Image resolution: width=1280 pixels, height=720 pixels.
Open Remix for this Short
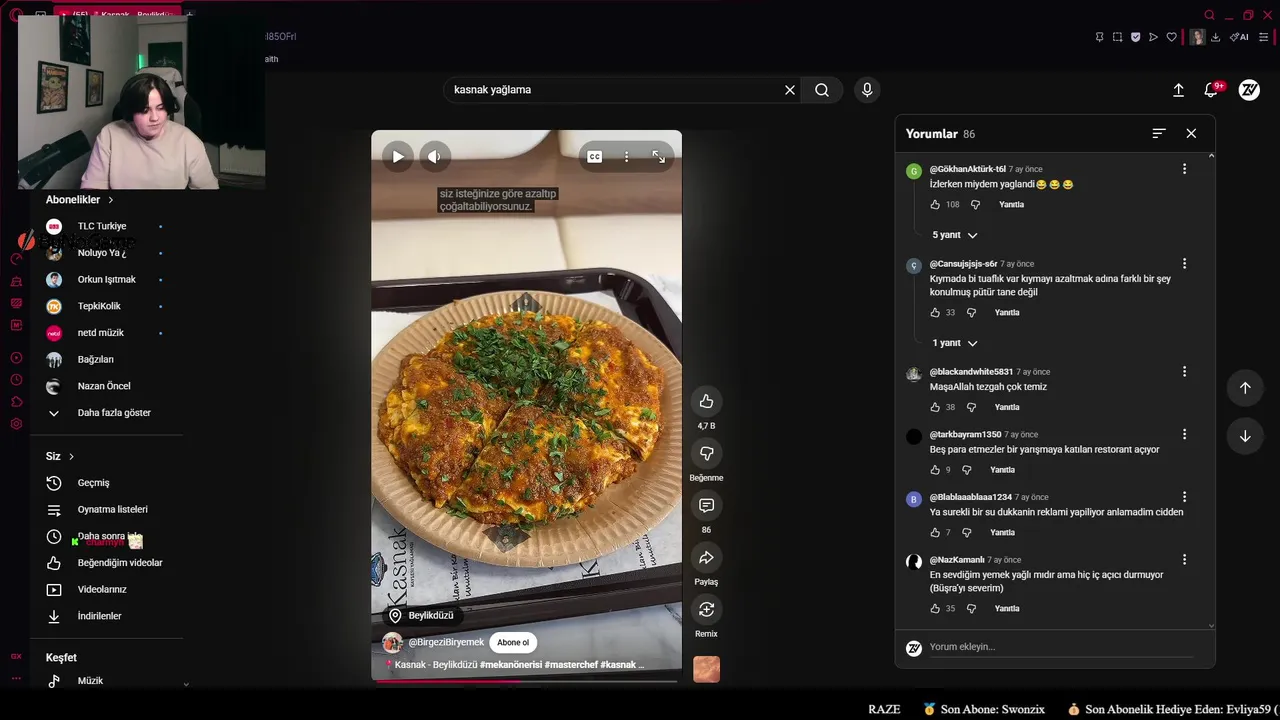706,609
